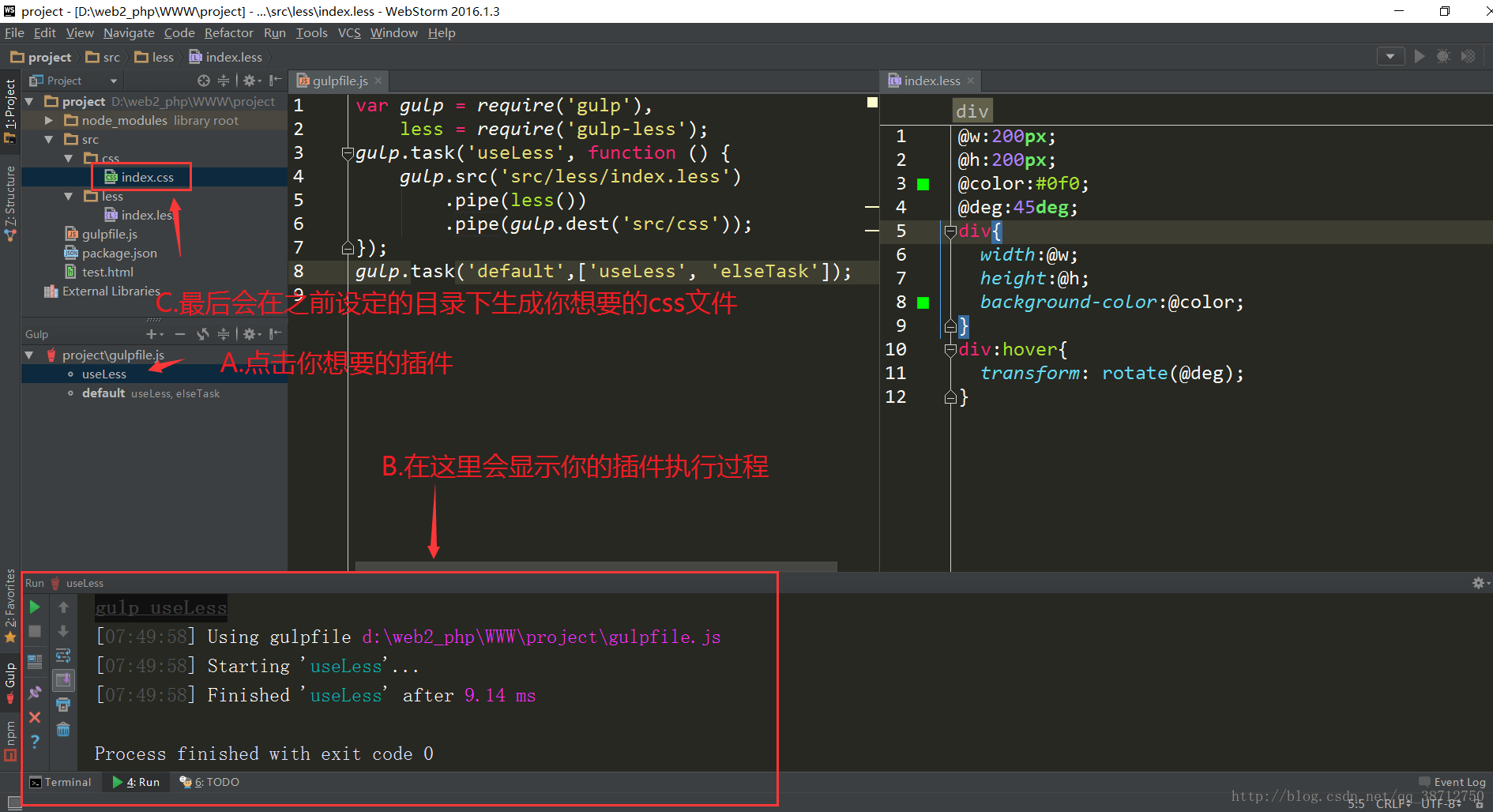Click the restore layout icon in Run panel

point(35,662)
